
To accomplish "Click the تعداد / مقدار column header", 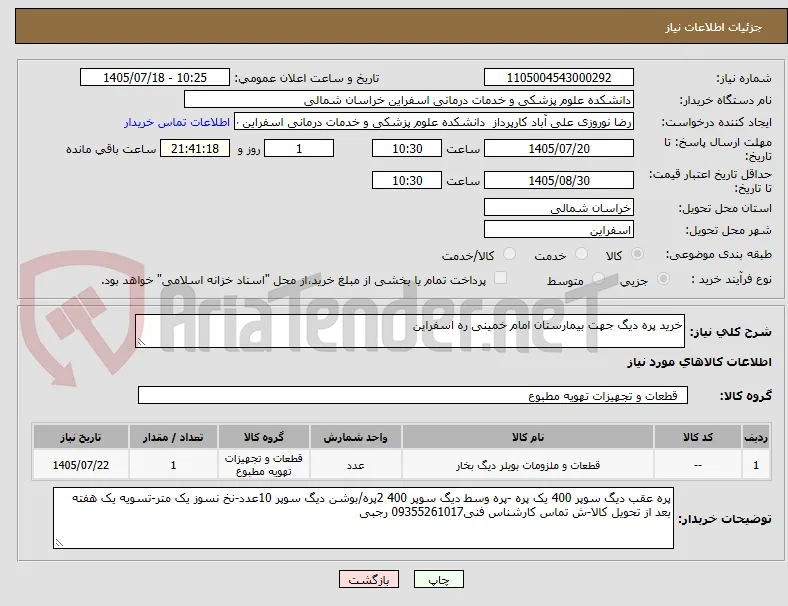I will pyautogui.click(x=173, y=437).
